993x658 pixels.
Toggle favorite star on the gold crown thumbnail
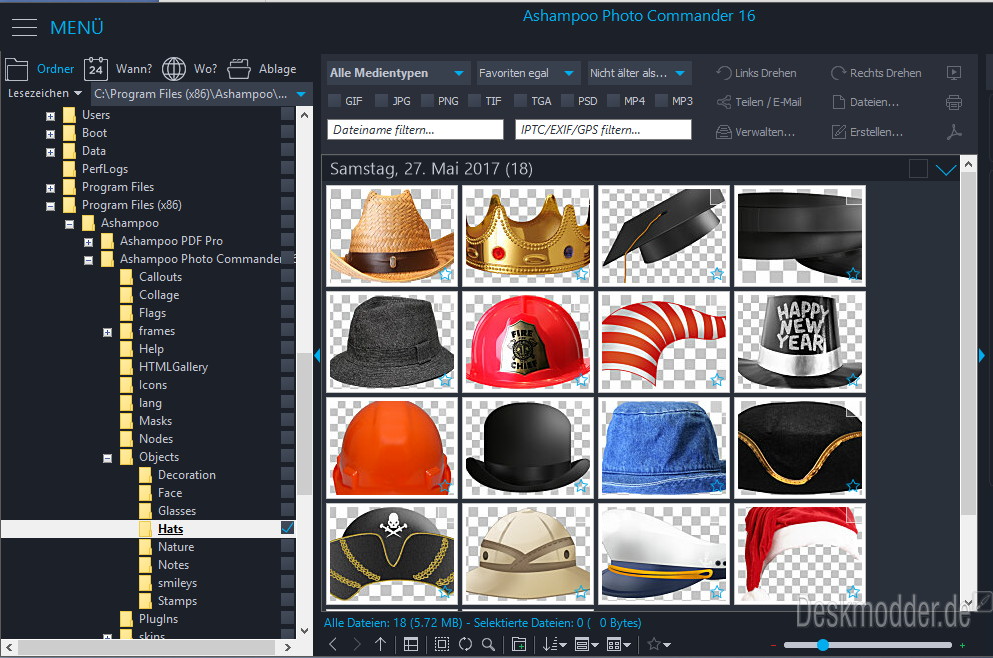pyautogui.click(x=581, y=274)
